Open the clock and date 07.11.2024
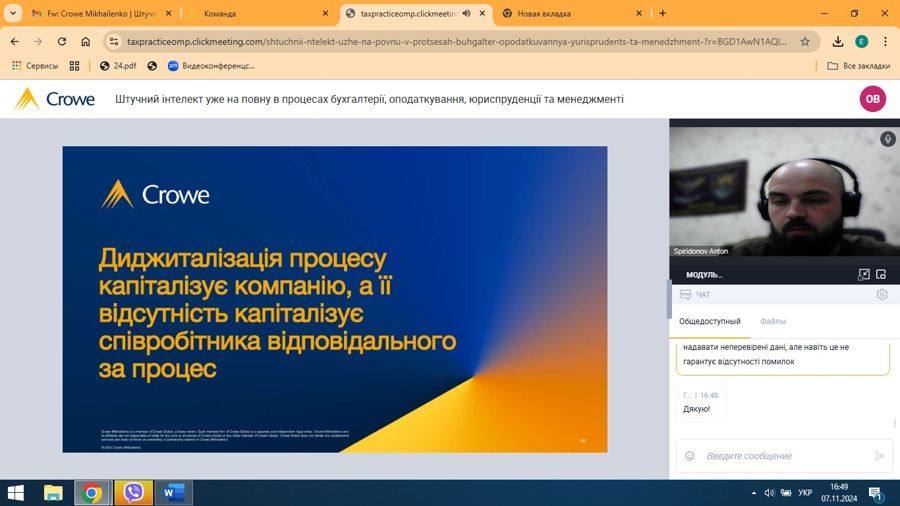This screenshot has height=506, width=900. coord(839,493)
